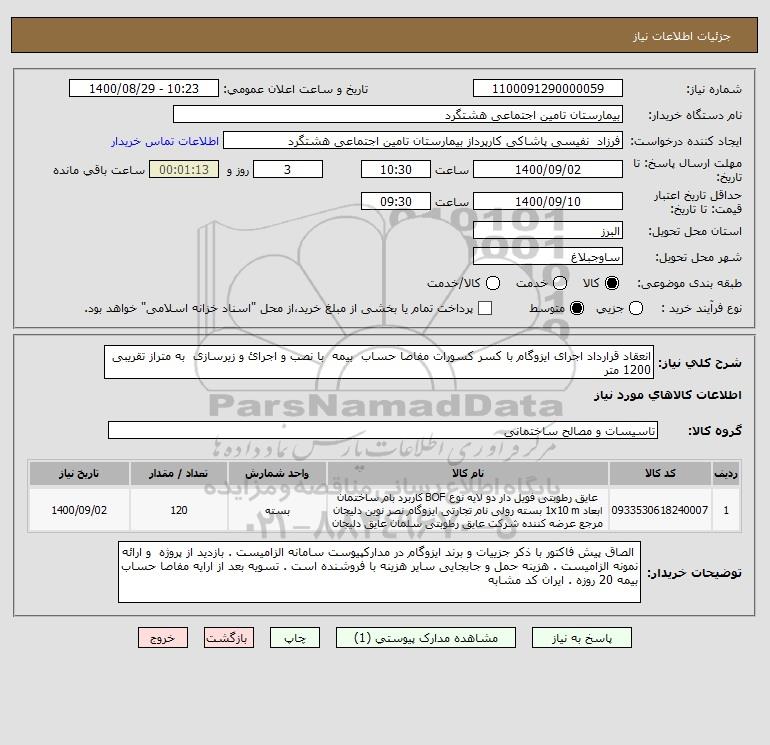Click the بازگشت back button
The height and width of the screenshot is (745, 770).
click(229, 638)
